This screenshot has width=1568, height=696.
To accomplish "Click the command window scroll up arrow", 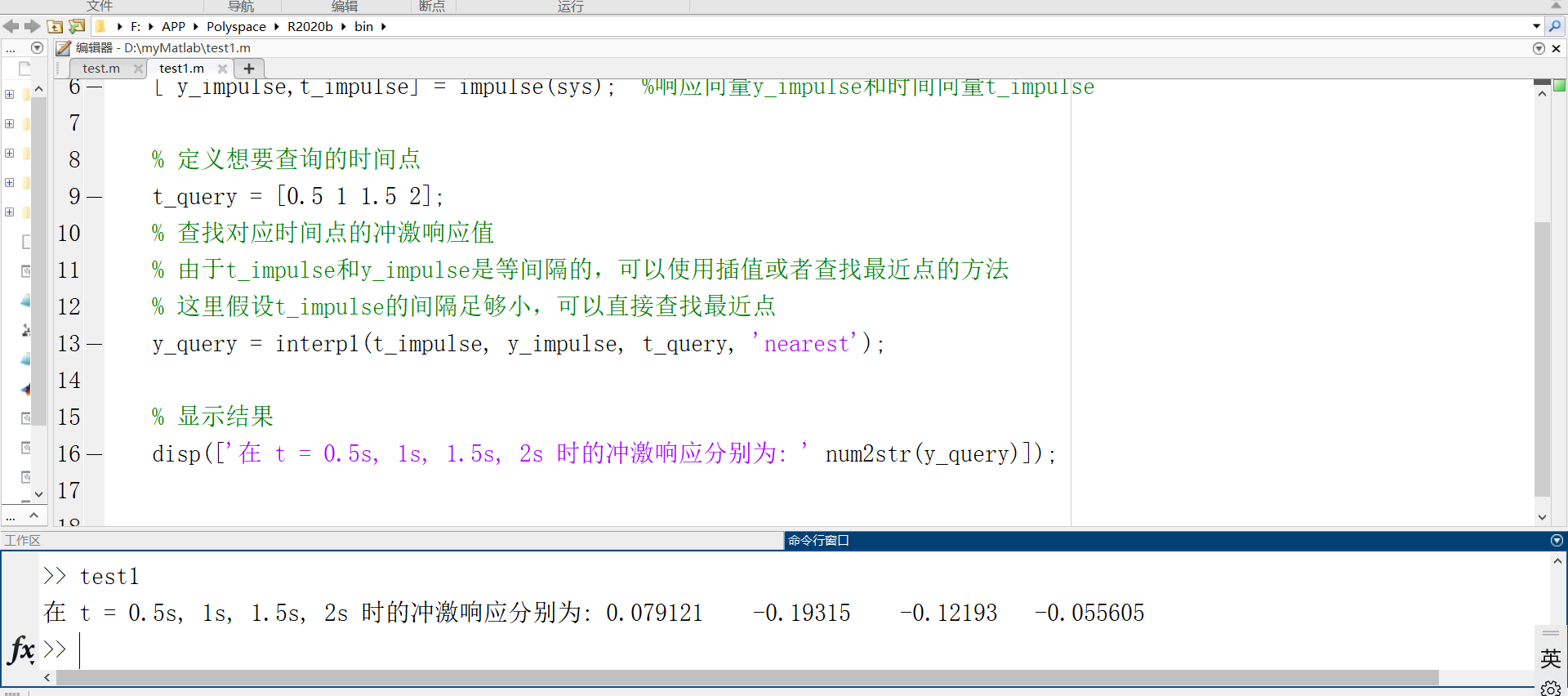I will [1557, 561].
